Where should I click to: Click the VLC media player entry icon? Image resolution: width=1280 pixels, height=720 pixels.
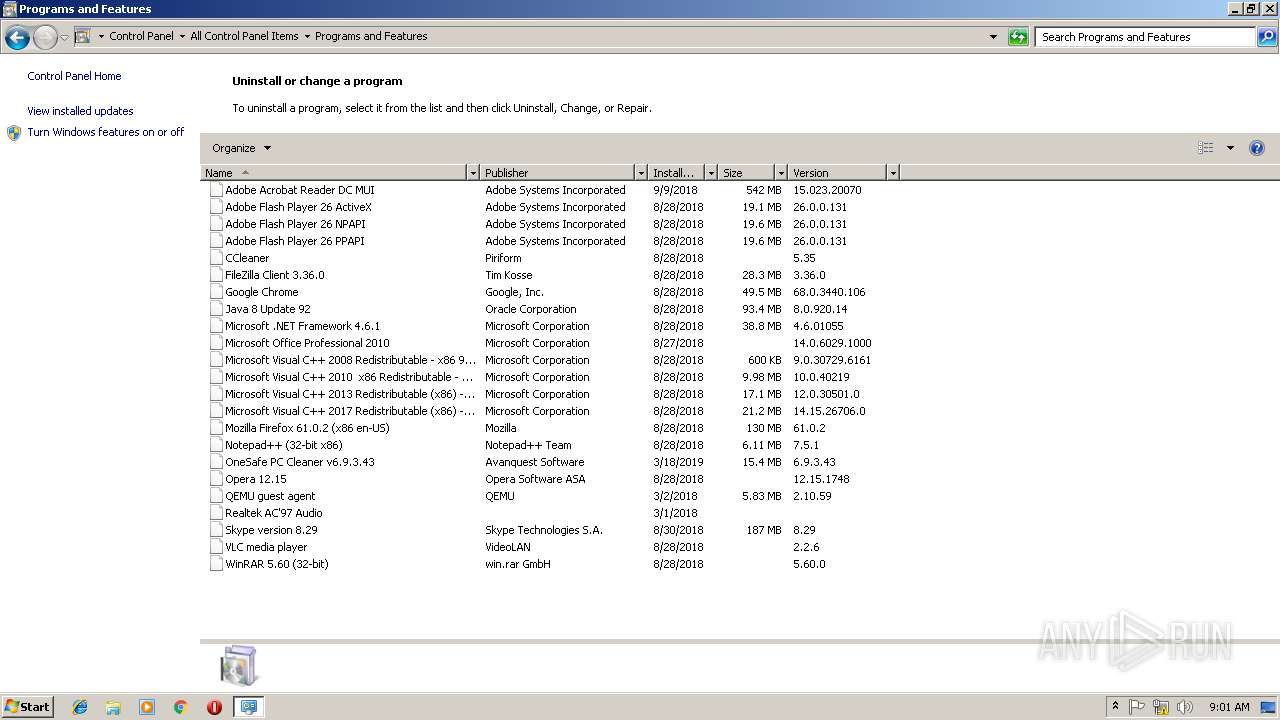pyautogui.click(x=216, y=547)
